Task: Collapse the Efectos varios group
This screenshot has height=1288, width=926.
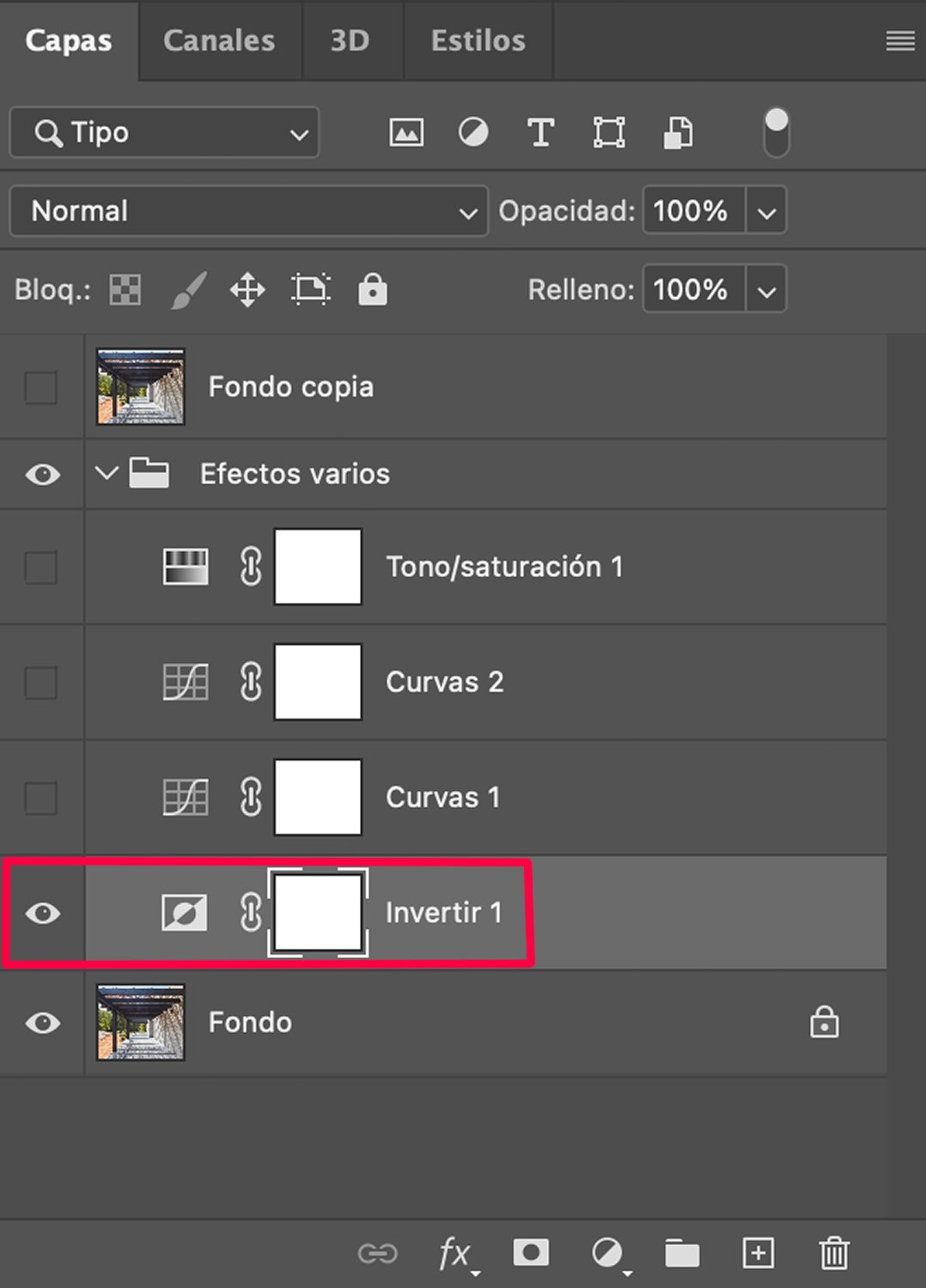Action: (x=107, y=473)
